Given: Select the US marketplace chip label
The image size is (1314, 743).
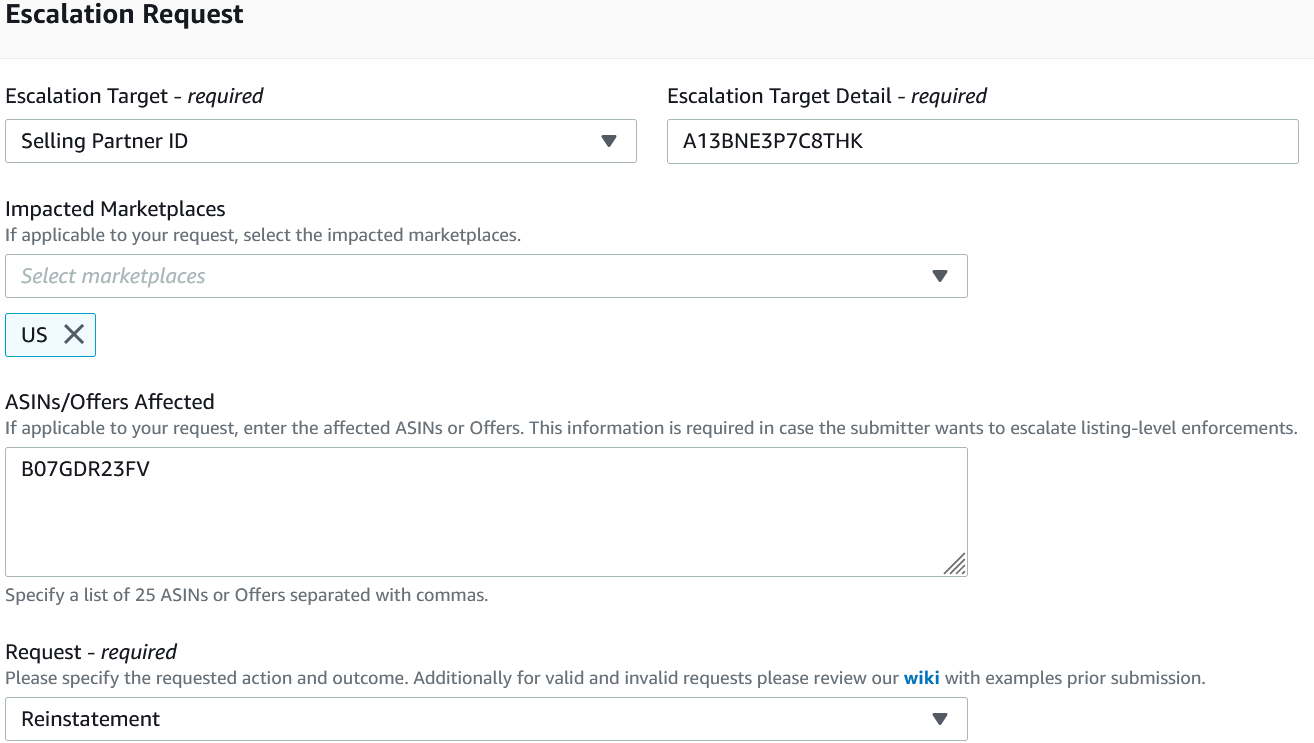Looking at the screenshot, I should (34, 335).
